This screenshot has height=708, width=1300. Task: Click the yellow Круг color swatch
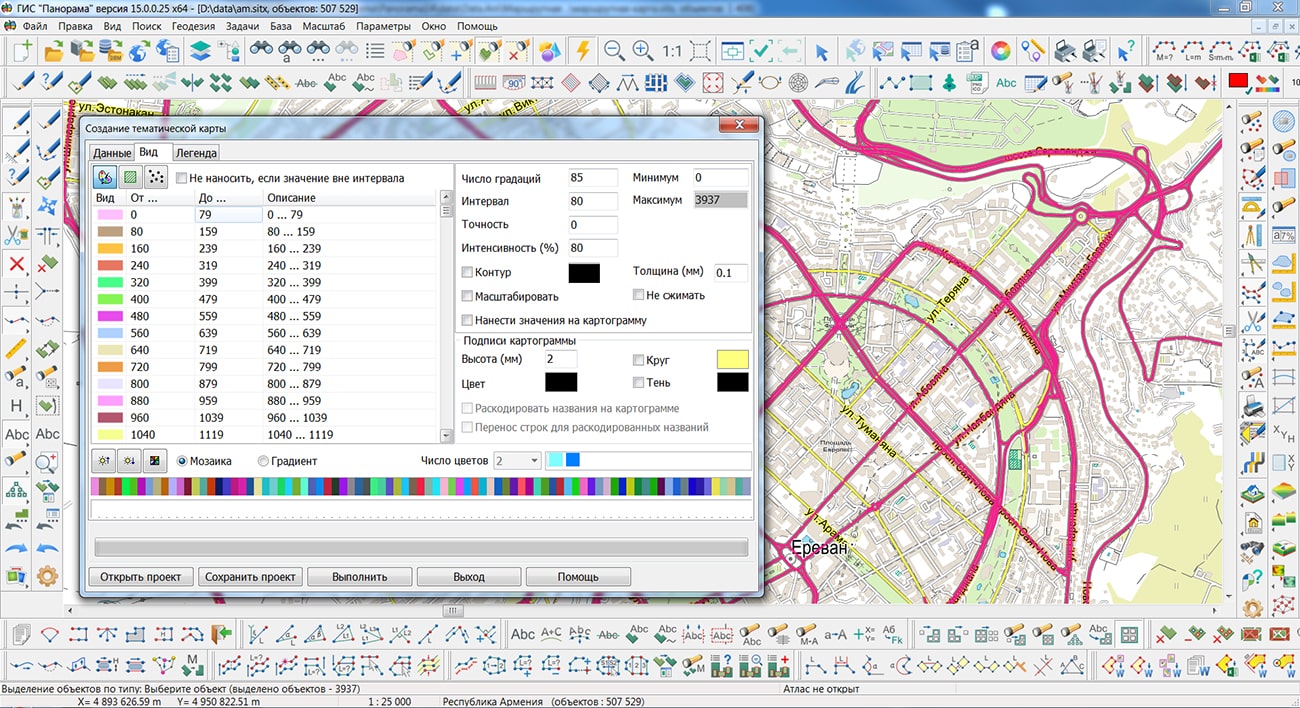click(x=732, y=360)
